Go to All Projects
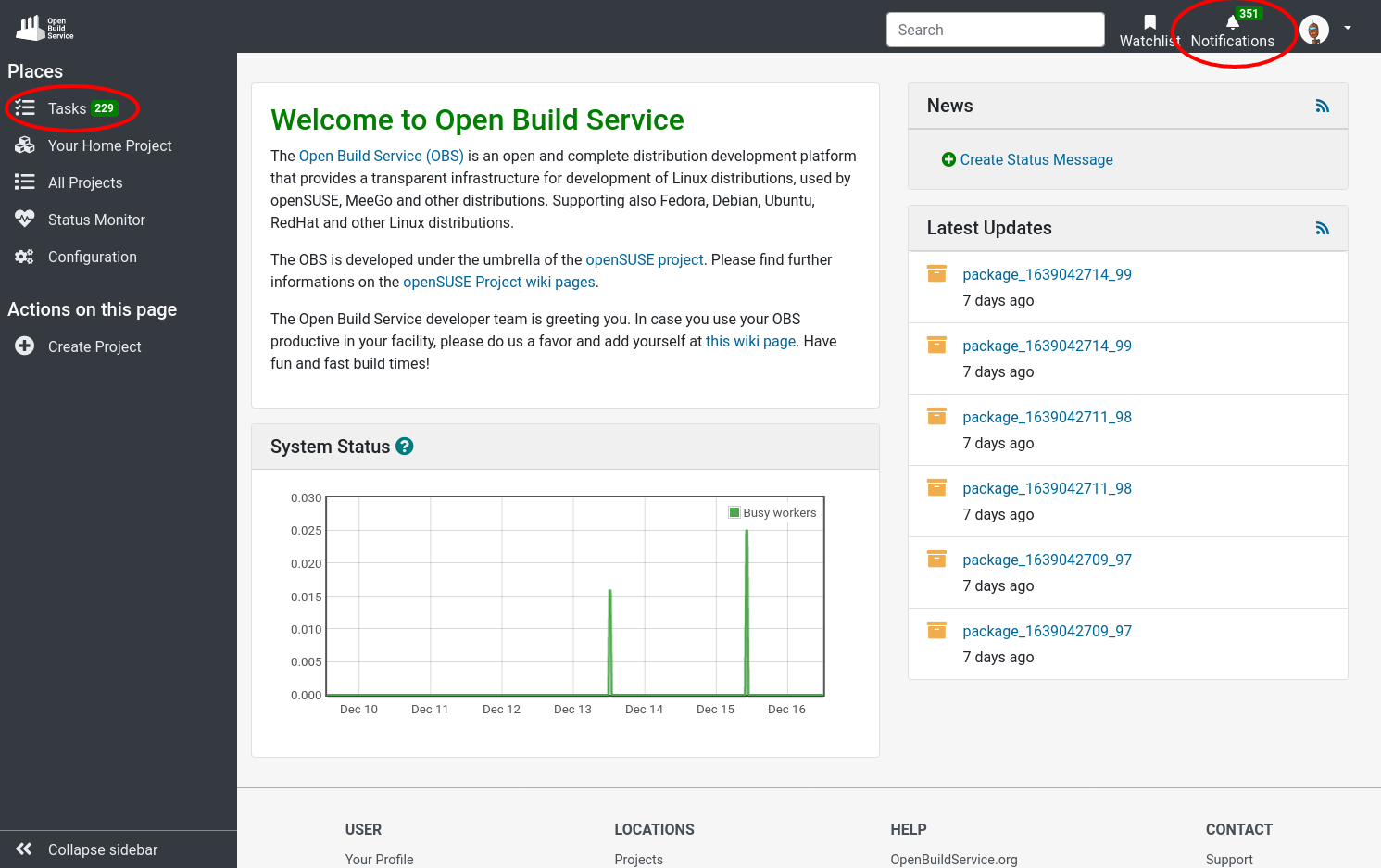 click(x=84, y=182)
